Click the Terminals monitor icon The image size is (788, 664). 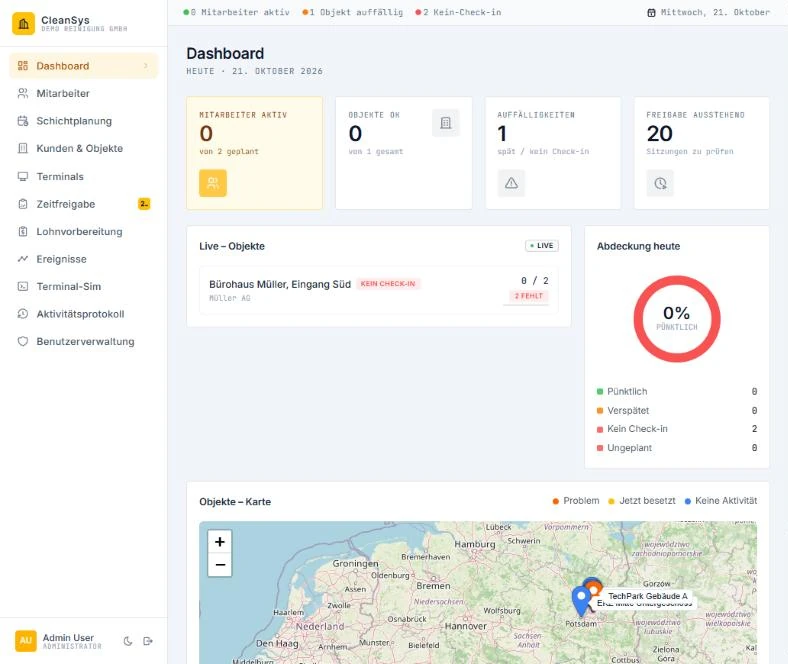coord(23,176)
